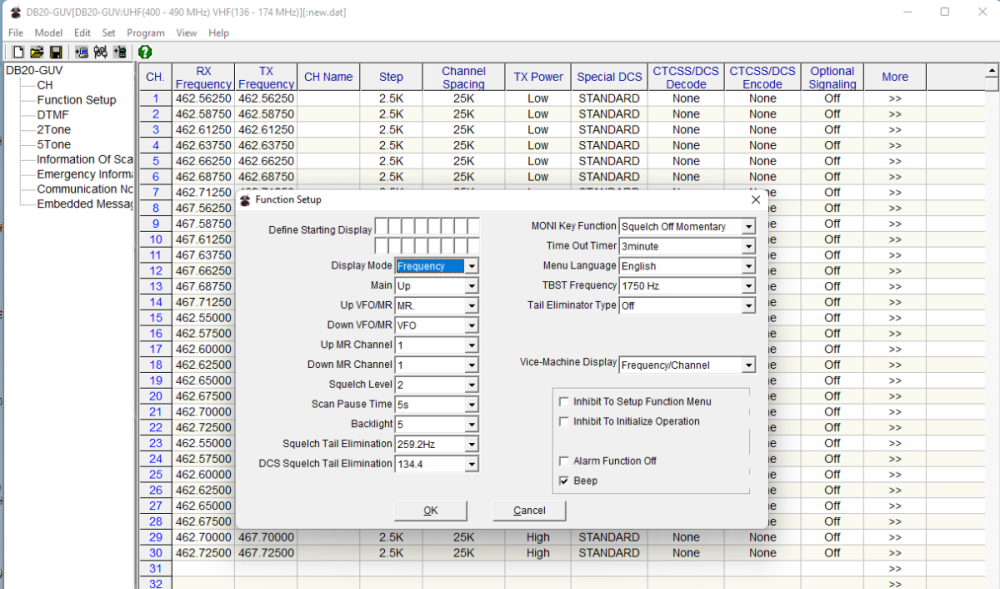Check Inhibit To Setup Function Menu
Image resolution: width=1000 pixels, height=589 pixels.
[564, 402]
